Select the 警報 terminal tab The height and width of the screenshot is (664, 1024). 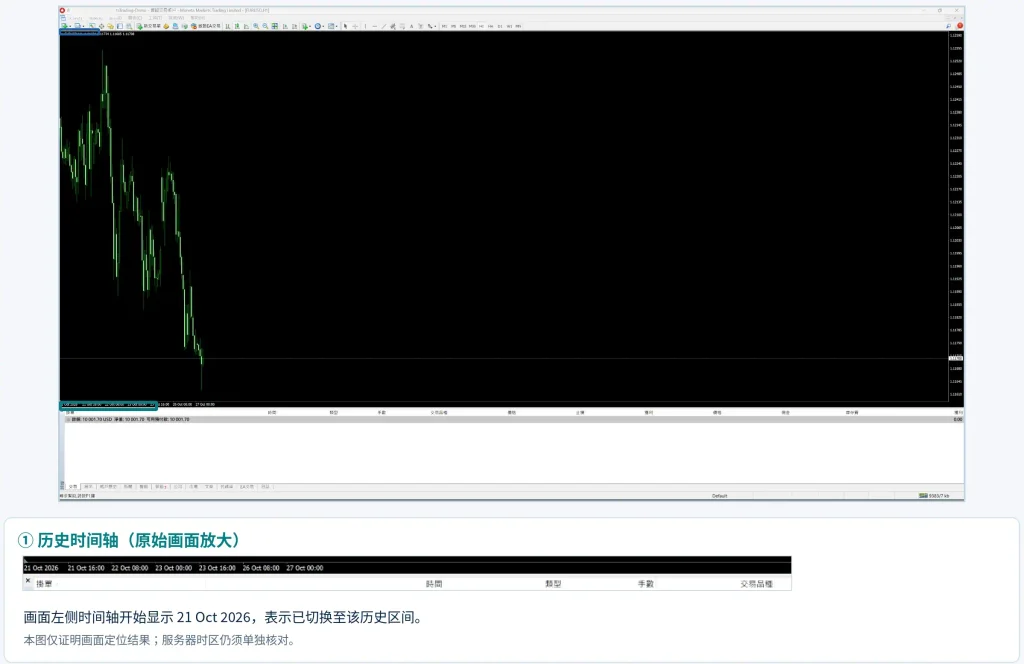[x=144, y=486]
